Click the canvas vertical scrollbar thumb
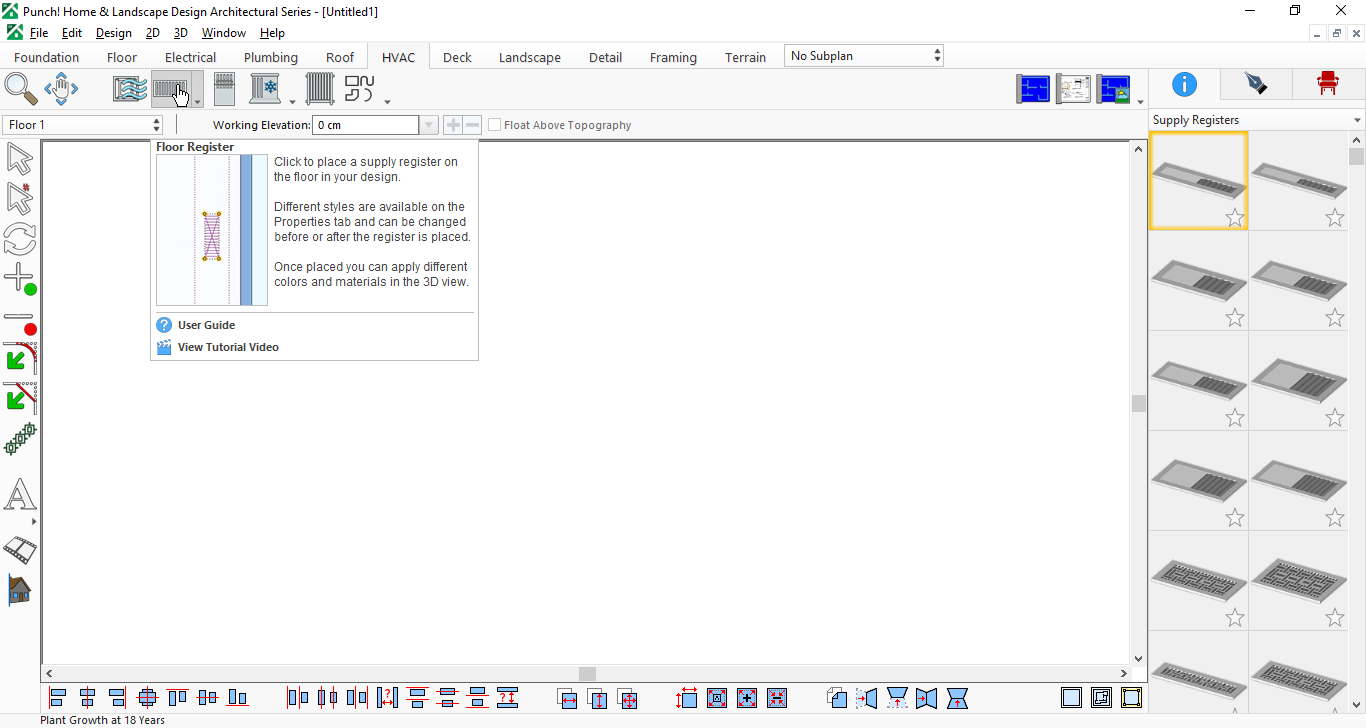Screen dimensions: 1366x728 click(1139, 403)
